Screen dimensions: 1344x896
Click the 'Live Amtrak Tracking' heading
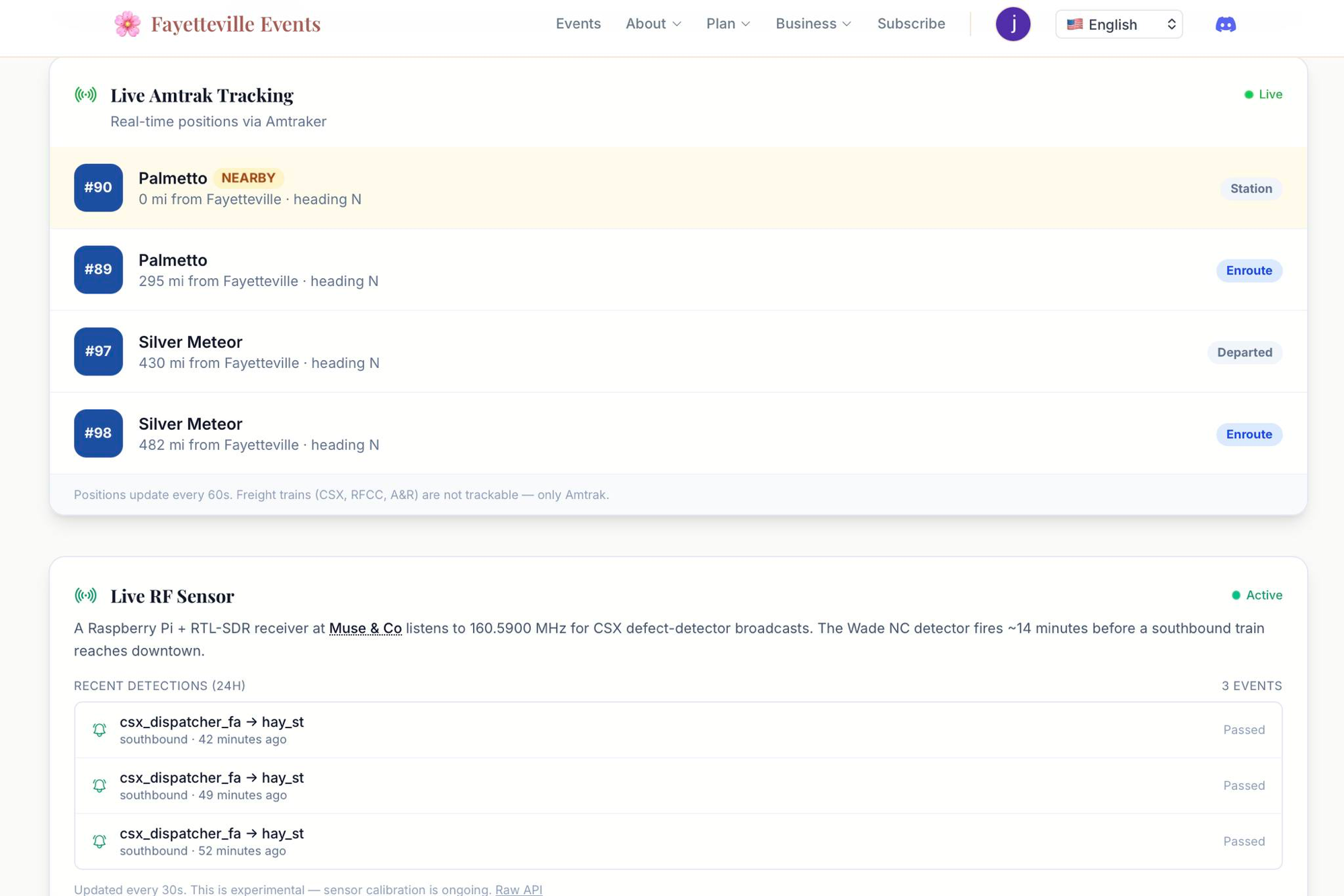pyautogui.click(x=202, y=95)
